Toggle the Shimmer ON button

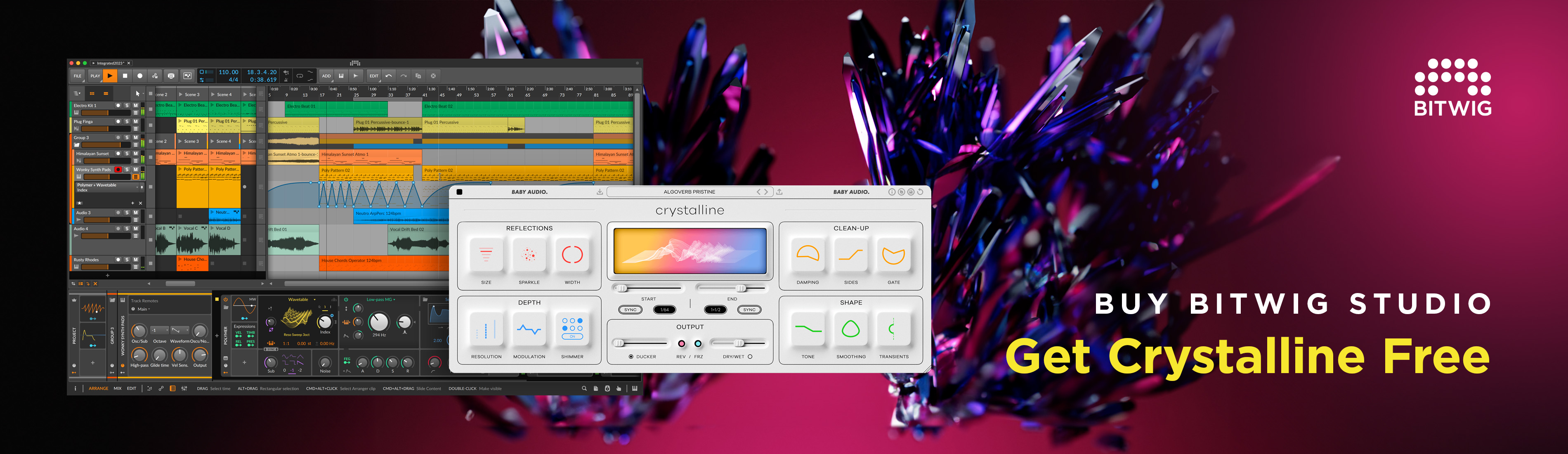click(x=572, y=336)
